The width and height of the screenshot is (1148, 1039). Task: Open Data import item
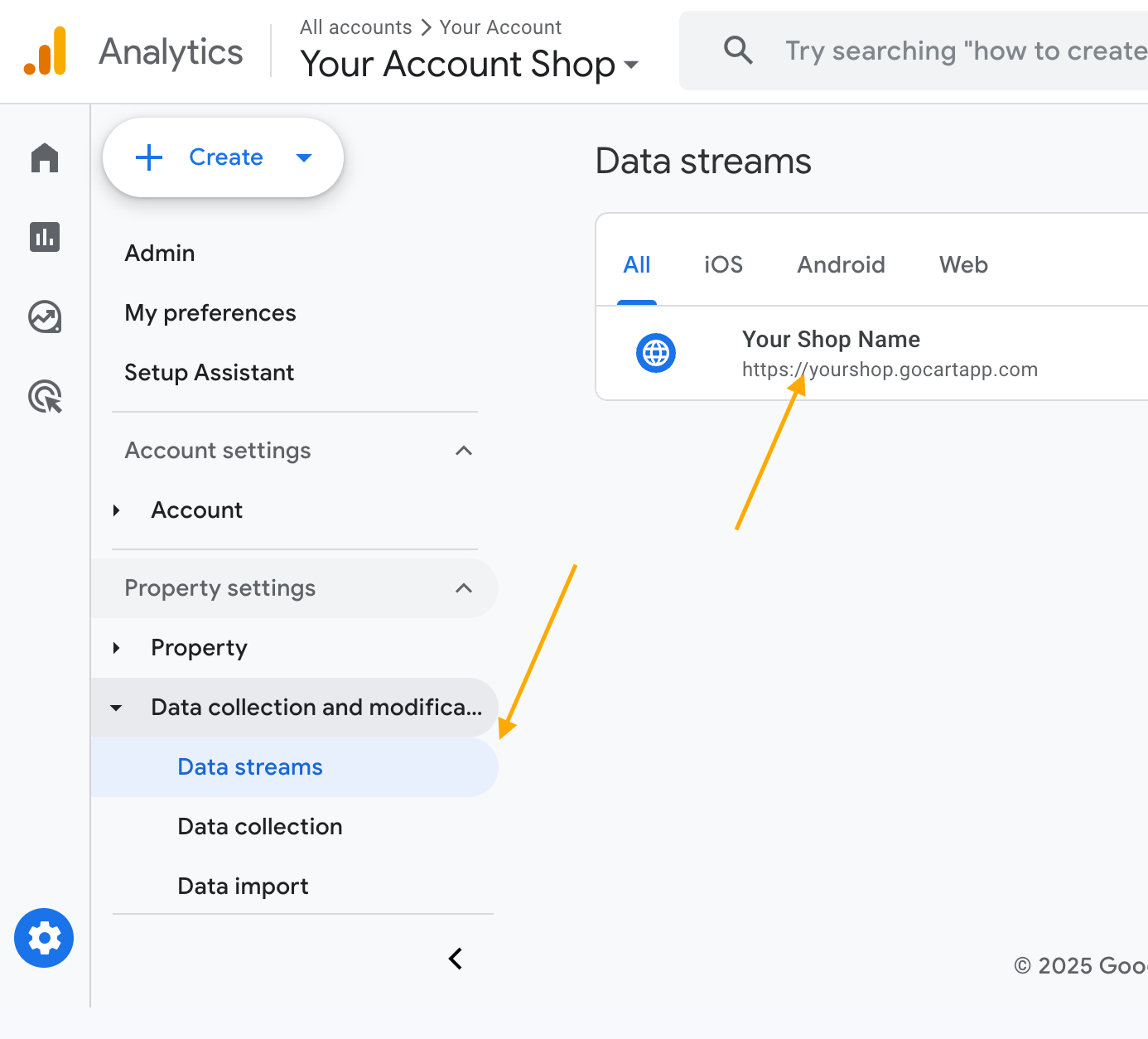pos(243,887)
